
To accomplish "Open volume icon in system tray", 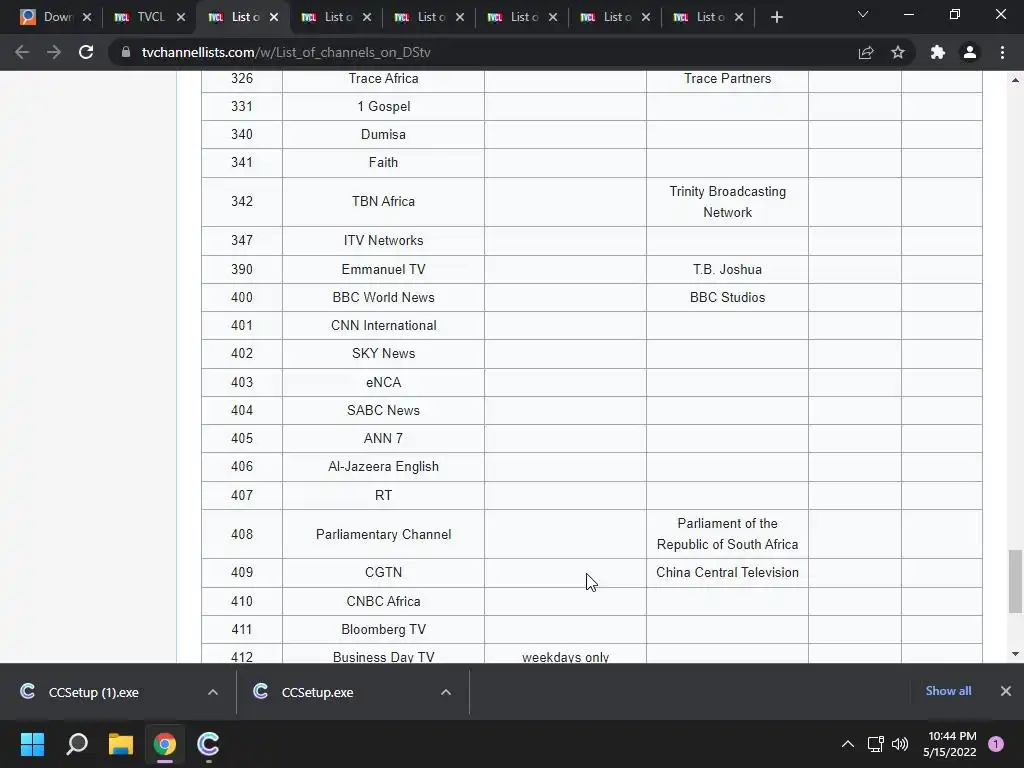I will click(900, 744).
